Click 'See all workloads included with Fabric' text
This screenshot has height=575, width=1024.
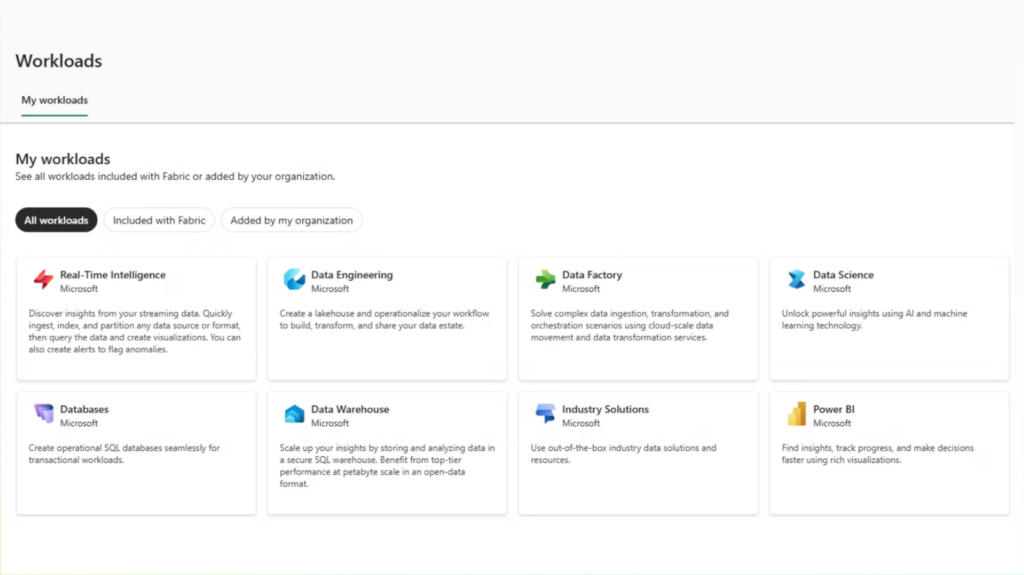175,176
